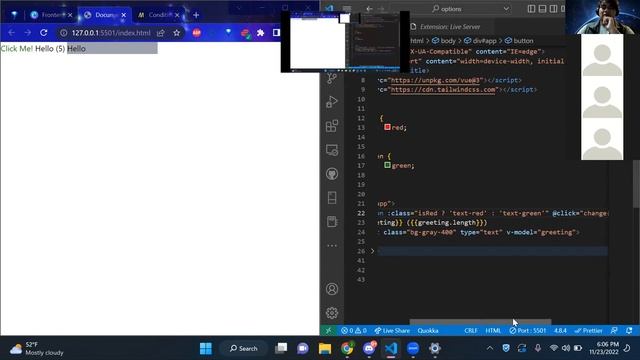Toggle the Chrome side panel icon
The height and width of the screenshot is (360, 640).
276,33
